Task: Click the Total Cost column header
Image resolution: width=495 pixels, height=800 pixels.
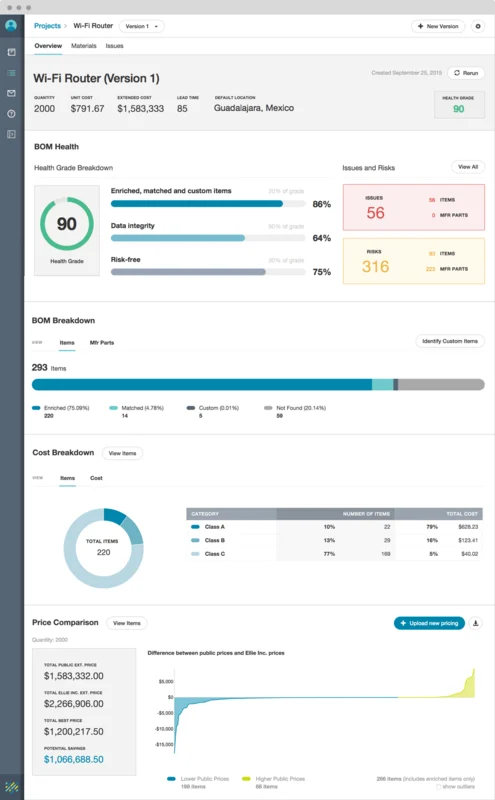Action: click(x=439, y=514)
